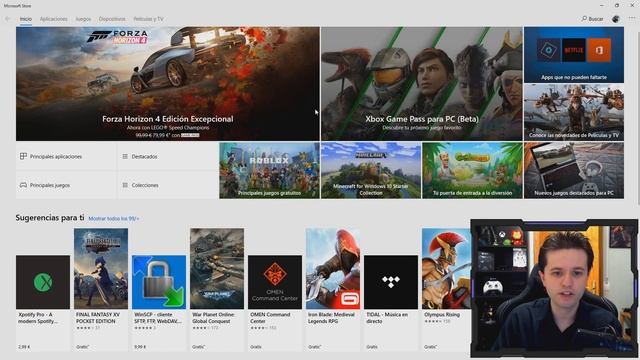The height and width of the screenshot is (360, 640).
Task: Open Minecraft for Windows 10 Starter Collection tile
Action: click(x=371, y=171)
